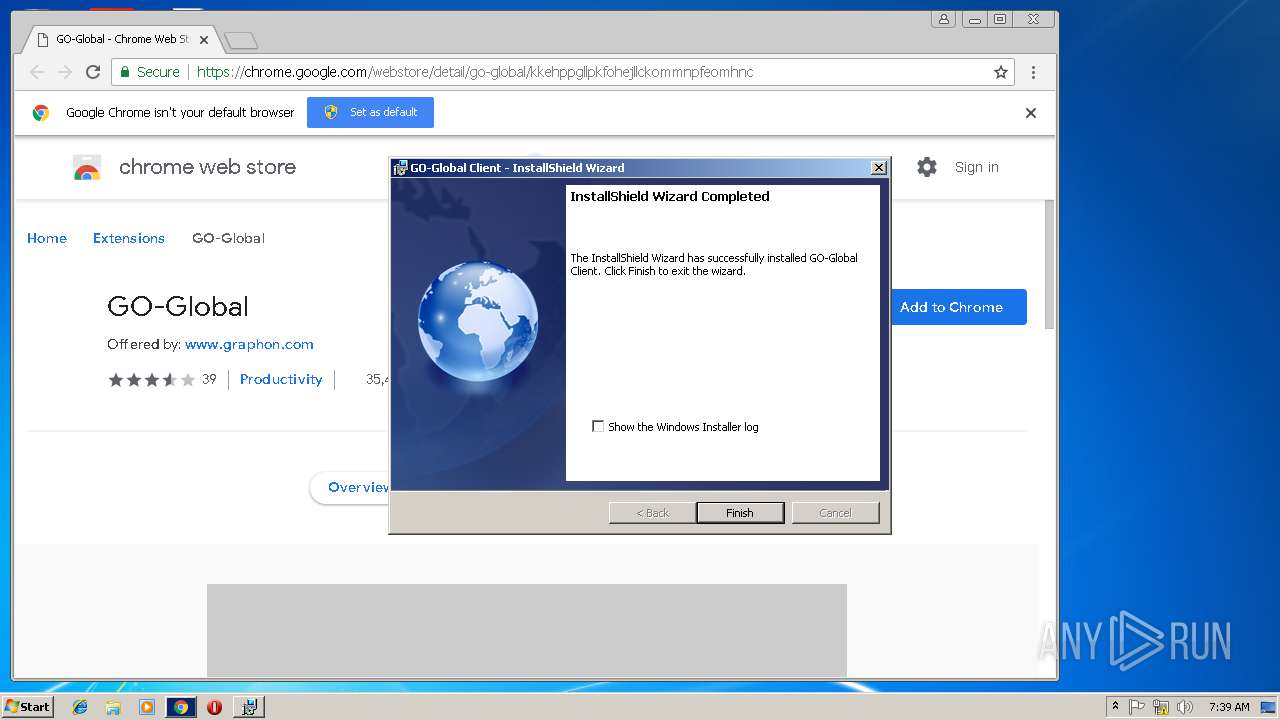Open www.graphon.com publisher link

(x=249, y=344)
